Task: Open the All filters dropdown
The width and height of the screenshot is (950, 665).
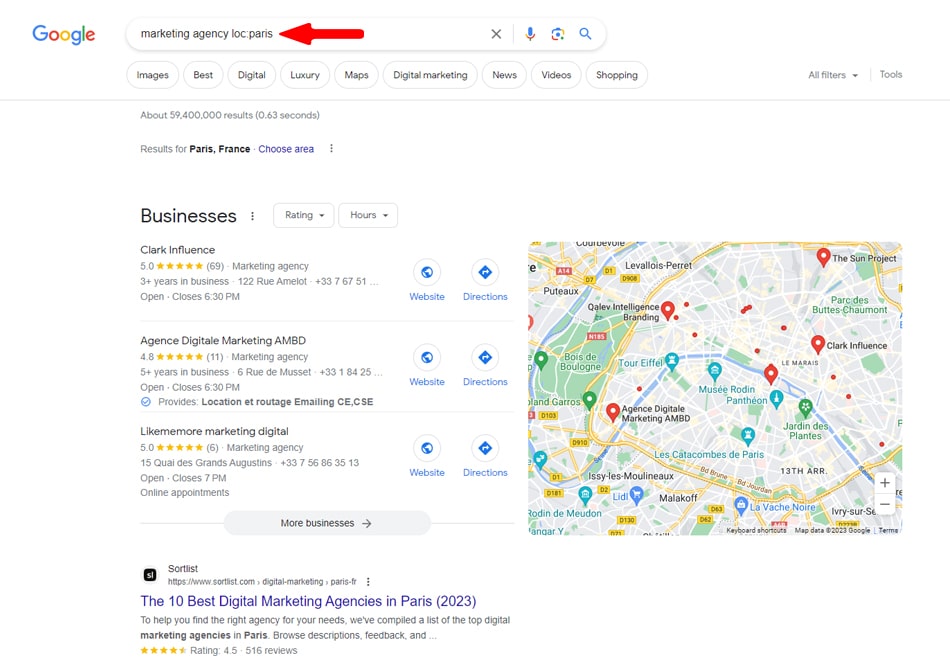Action: point(833,75)
